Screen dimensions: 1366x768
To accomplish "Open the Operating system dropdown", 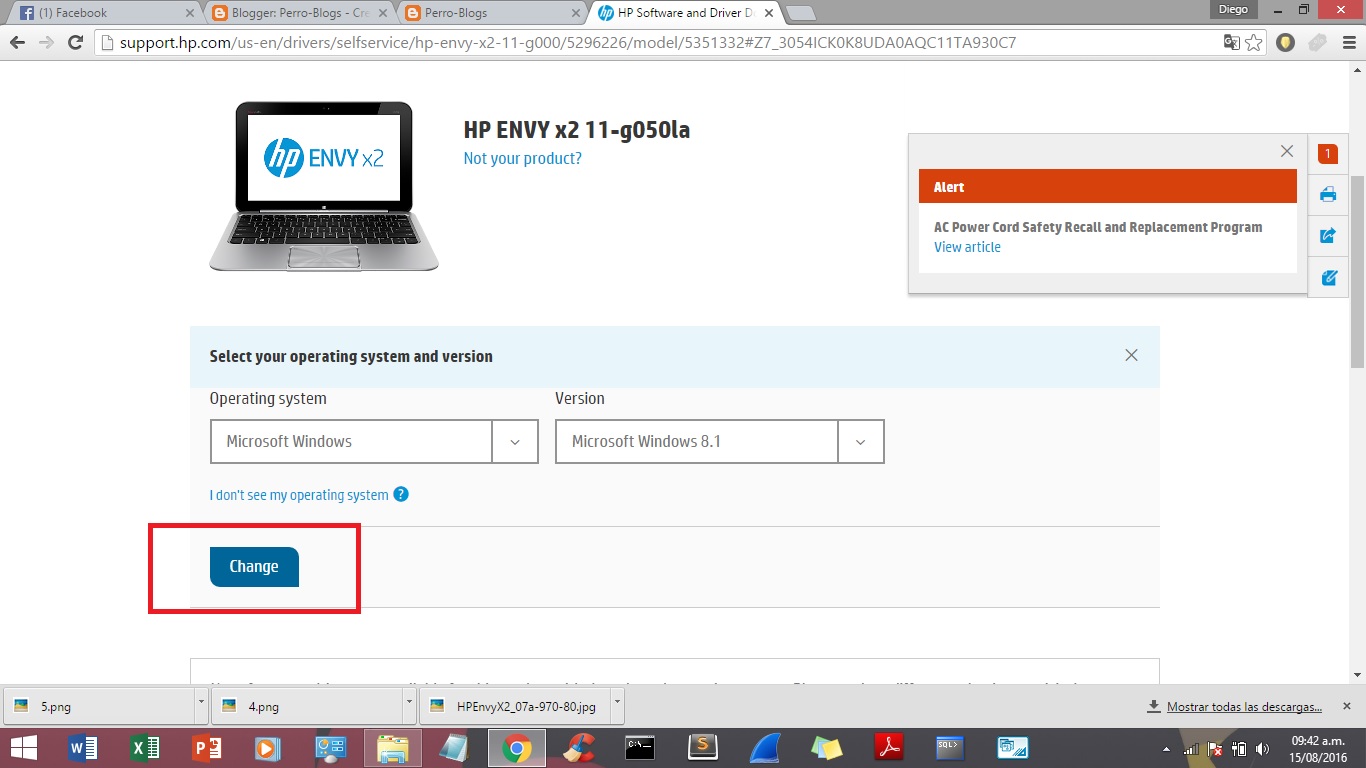I will pyautogui.click(x=374, y=441).
